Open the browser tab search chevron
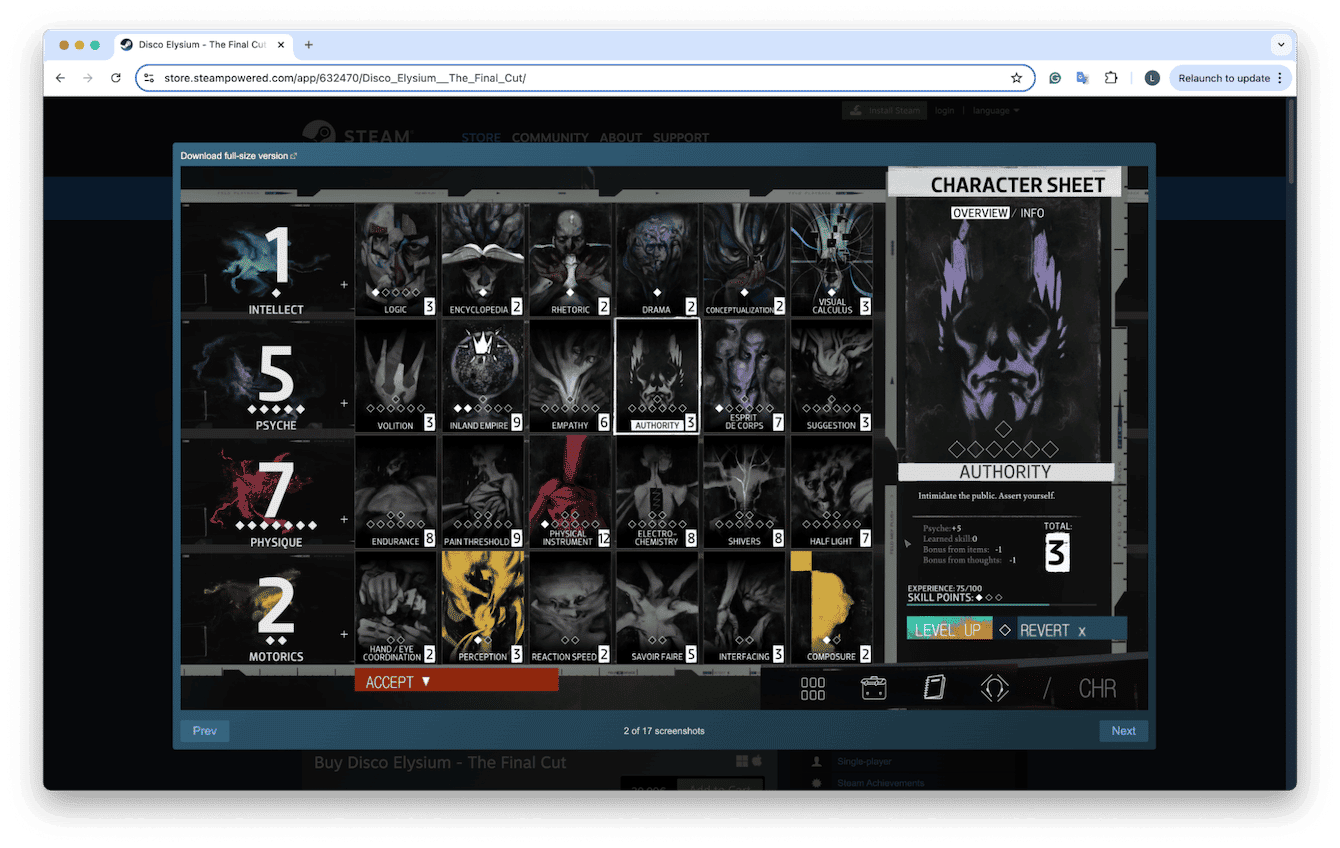 click(x=1280, y=44)
